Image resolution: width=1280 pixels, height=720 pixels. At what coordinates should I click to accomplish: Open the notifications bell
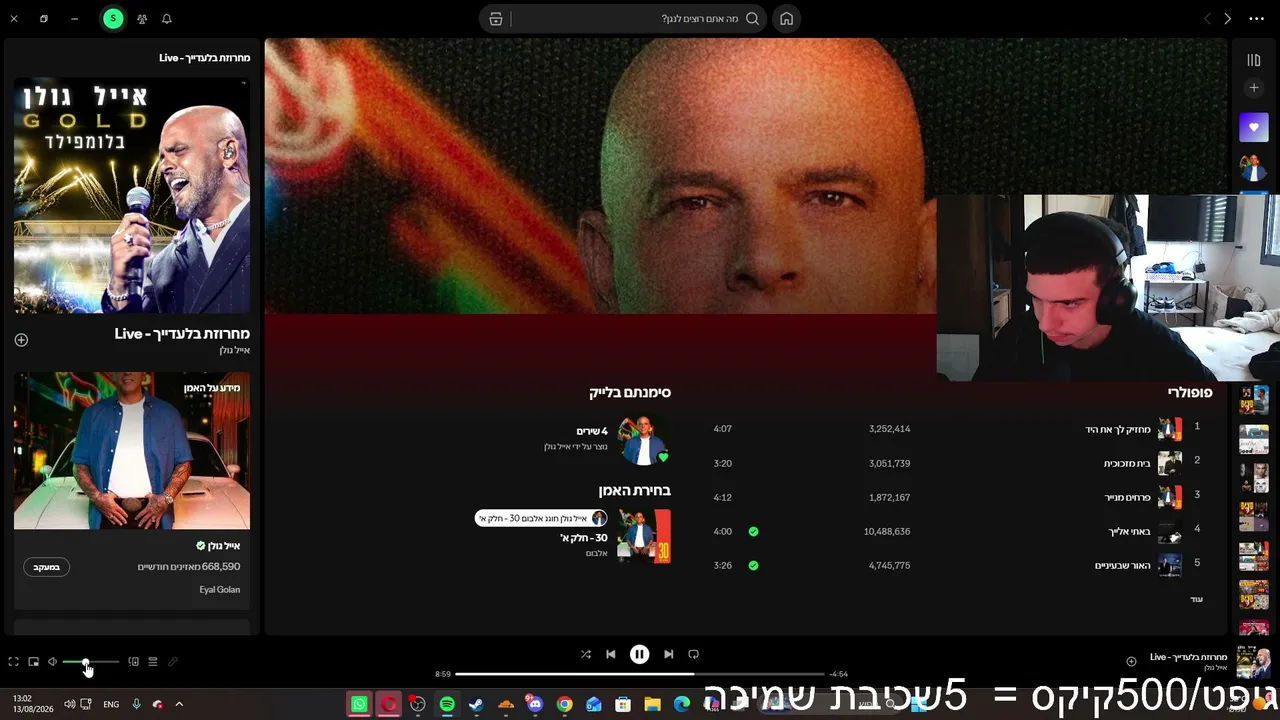pos(166,19)
